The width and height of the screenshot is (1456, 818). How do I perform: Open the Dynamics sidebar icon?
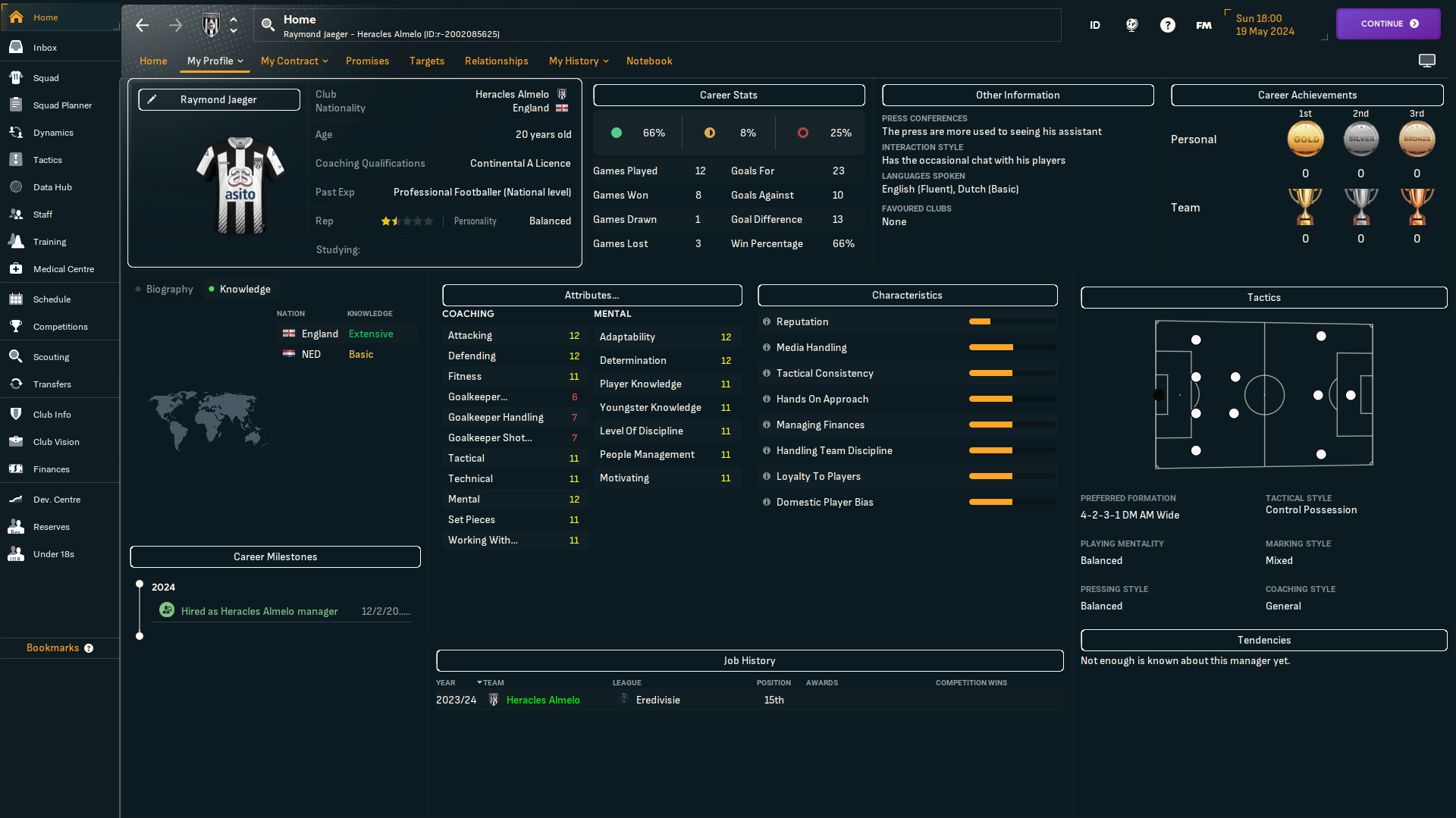pyautogui.click(x=16, y=132)
